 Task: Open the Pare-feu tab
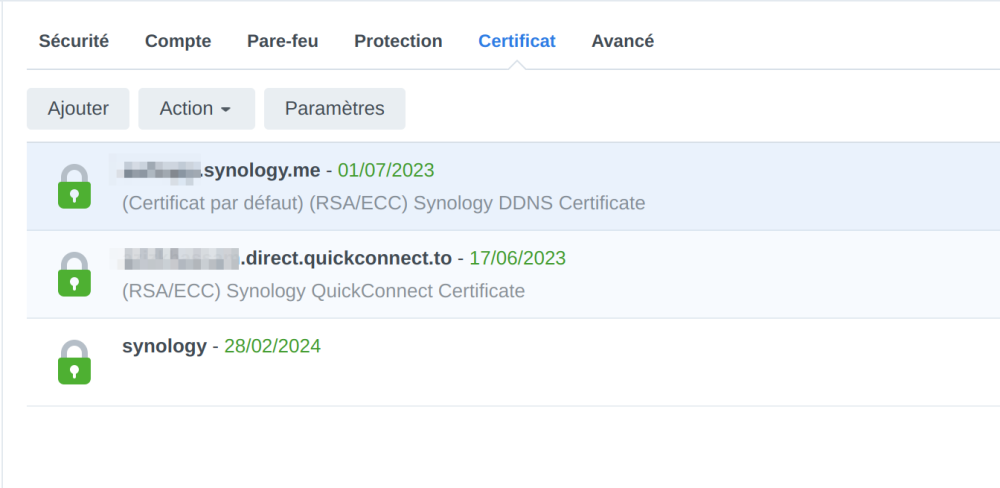coord(282,41)
